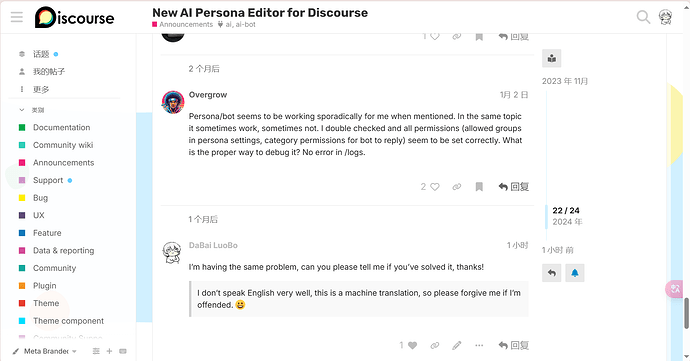Open Meta Branded theme dropdown

pos(45,351)
